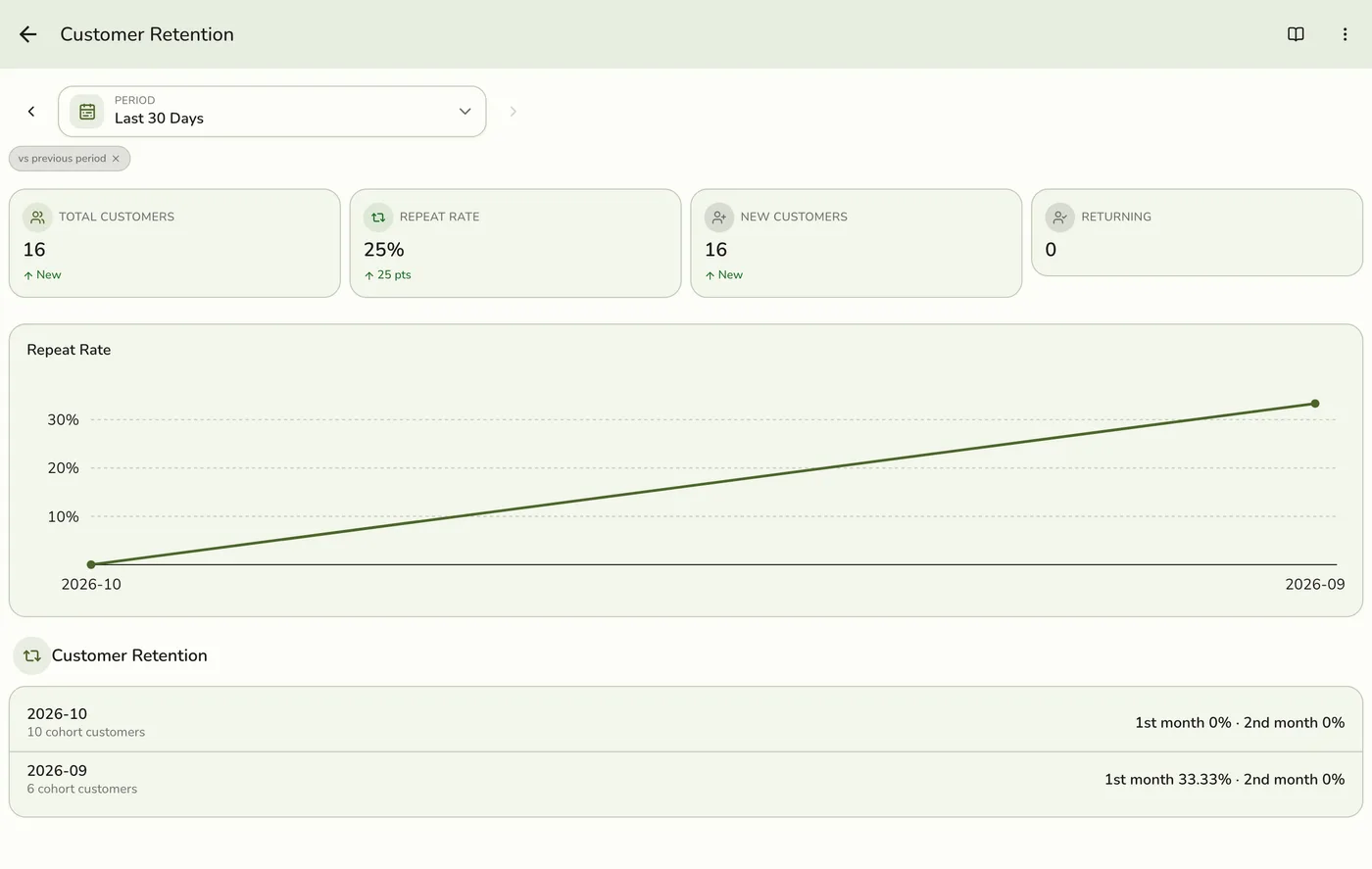1372x869 pixels.
Task: Click the 10 cohort customers text
Action: pyautogui.click(x=86, y=733)
